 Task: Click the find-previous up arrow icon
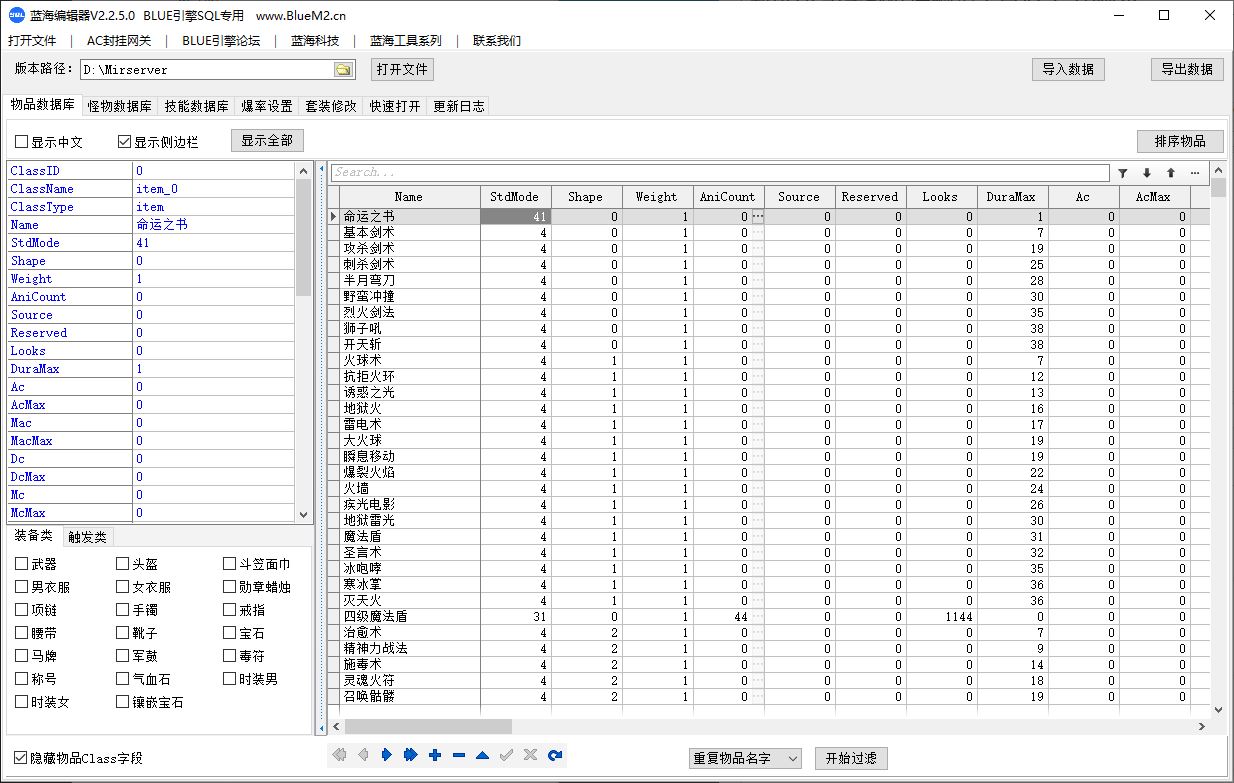pos(1171,173)
